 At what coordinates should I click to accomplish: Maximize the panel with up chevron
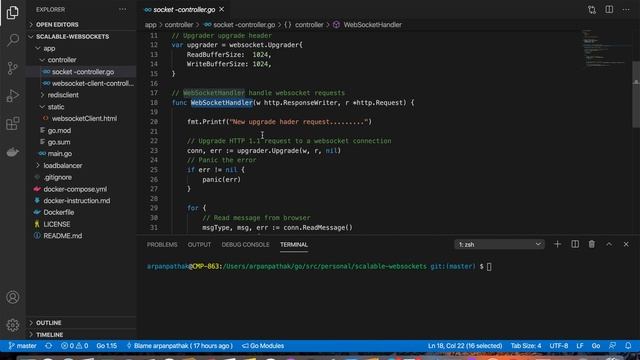609,244
